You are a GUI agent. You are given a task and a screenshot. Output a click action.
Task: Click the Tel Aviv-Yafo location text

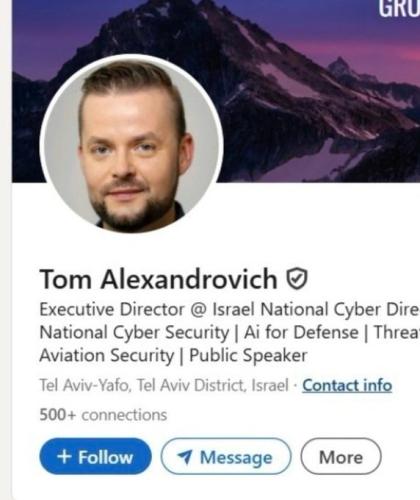pyautogui.click(x=164, y=385)
